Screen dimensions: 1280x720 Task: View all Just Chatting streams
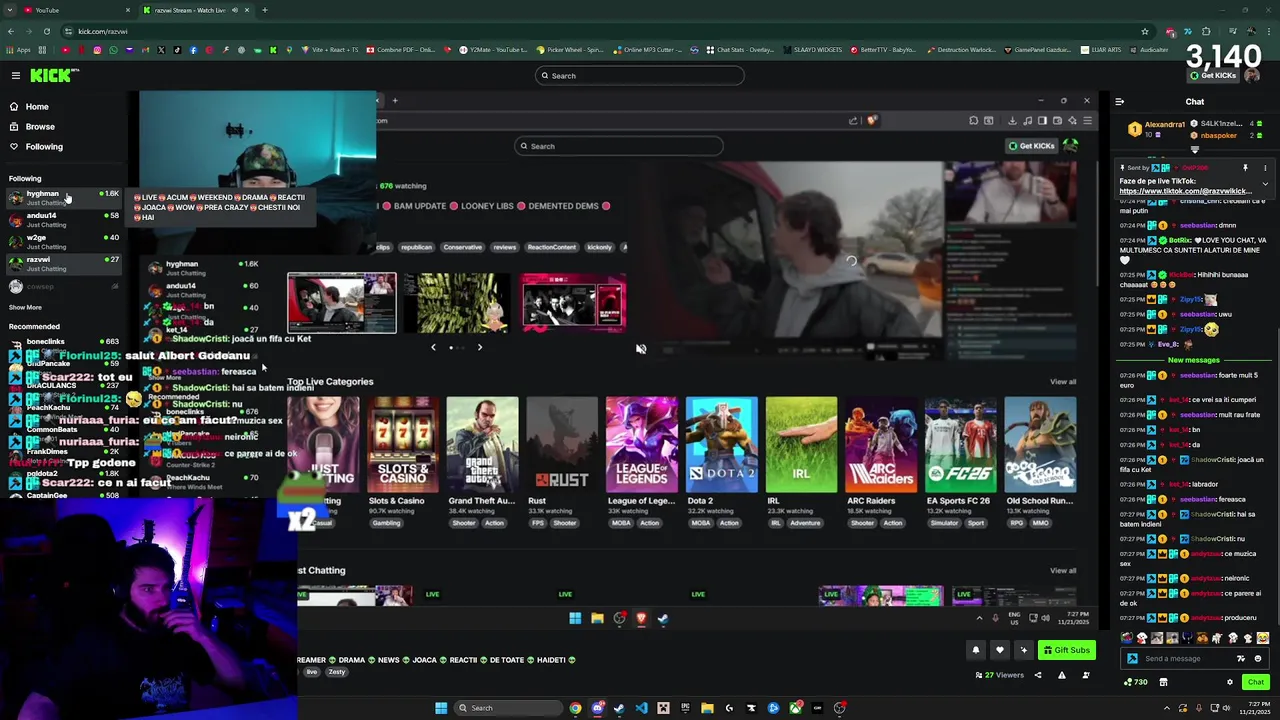pos(1063,571)
